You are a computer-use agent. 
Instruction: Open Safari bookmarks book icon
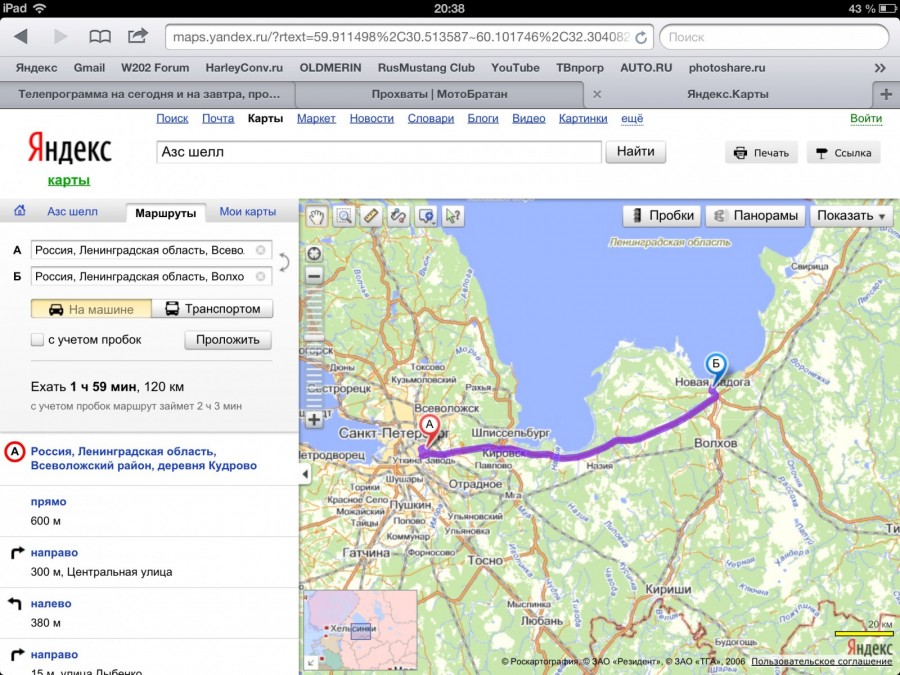pos(100,37)
